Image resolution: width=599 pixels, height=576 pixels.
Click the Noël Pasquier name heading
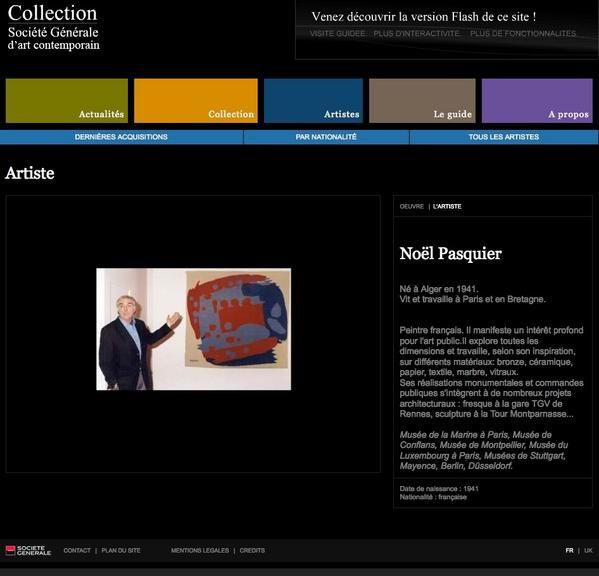451,254
